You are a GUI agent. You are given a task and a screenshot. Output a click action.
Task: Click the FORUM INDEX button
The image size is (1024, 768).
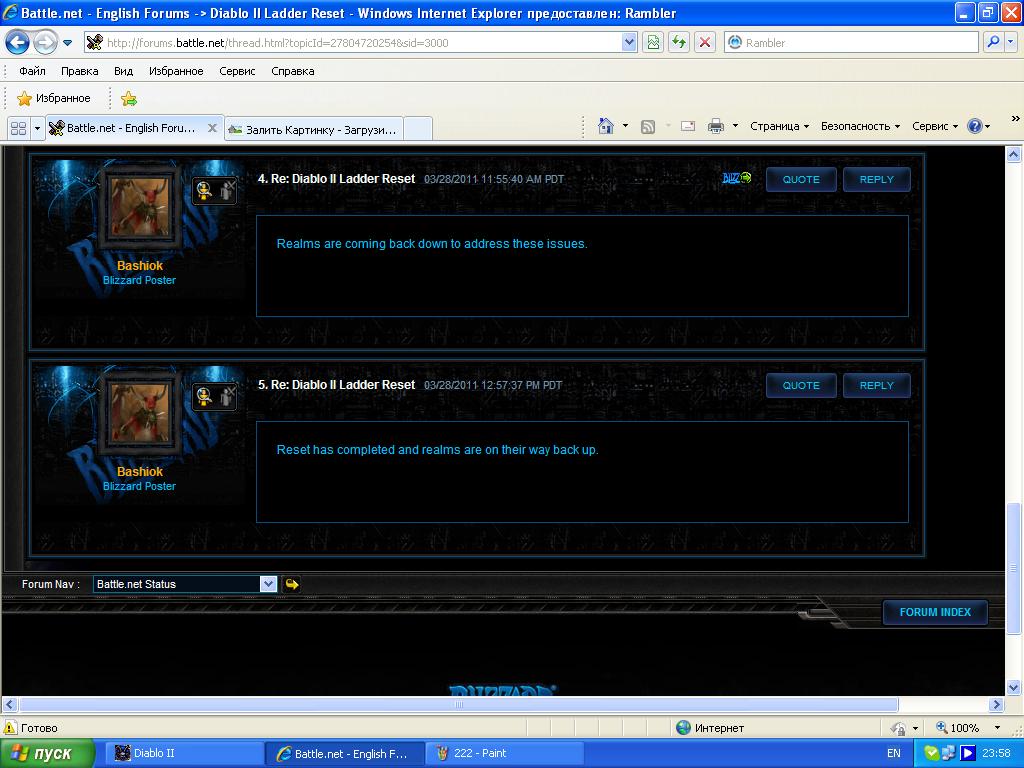click(x=935, y=612)
